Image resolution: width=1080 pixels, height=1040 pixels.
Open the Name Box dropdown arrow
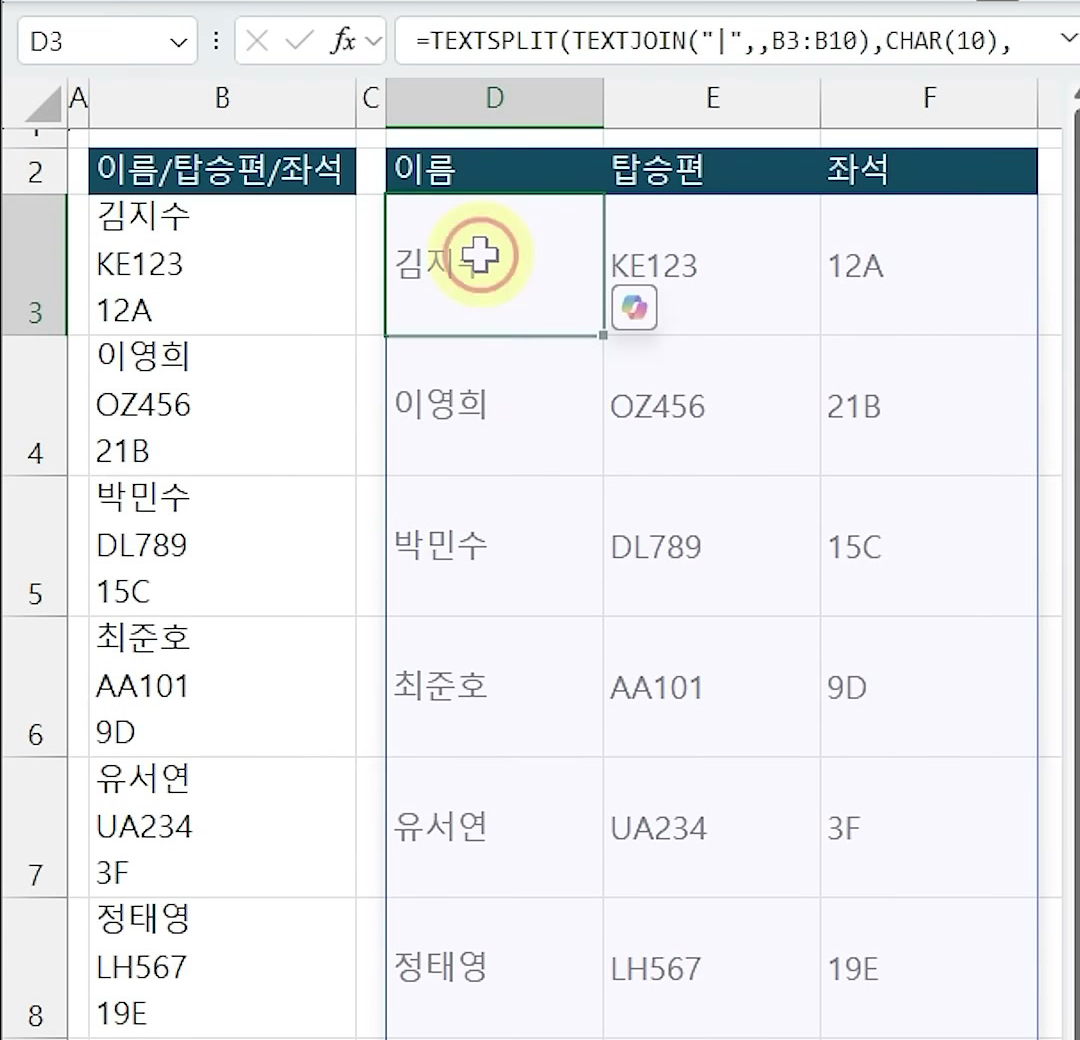tap(178, 43)
